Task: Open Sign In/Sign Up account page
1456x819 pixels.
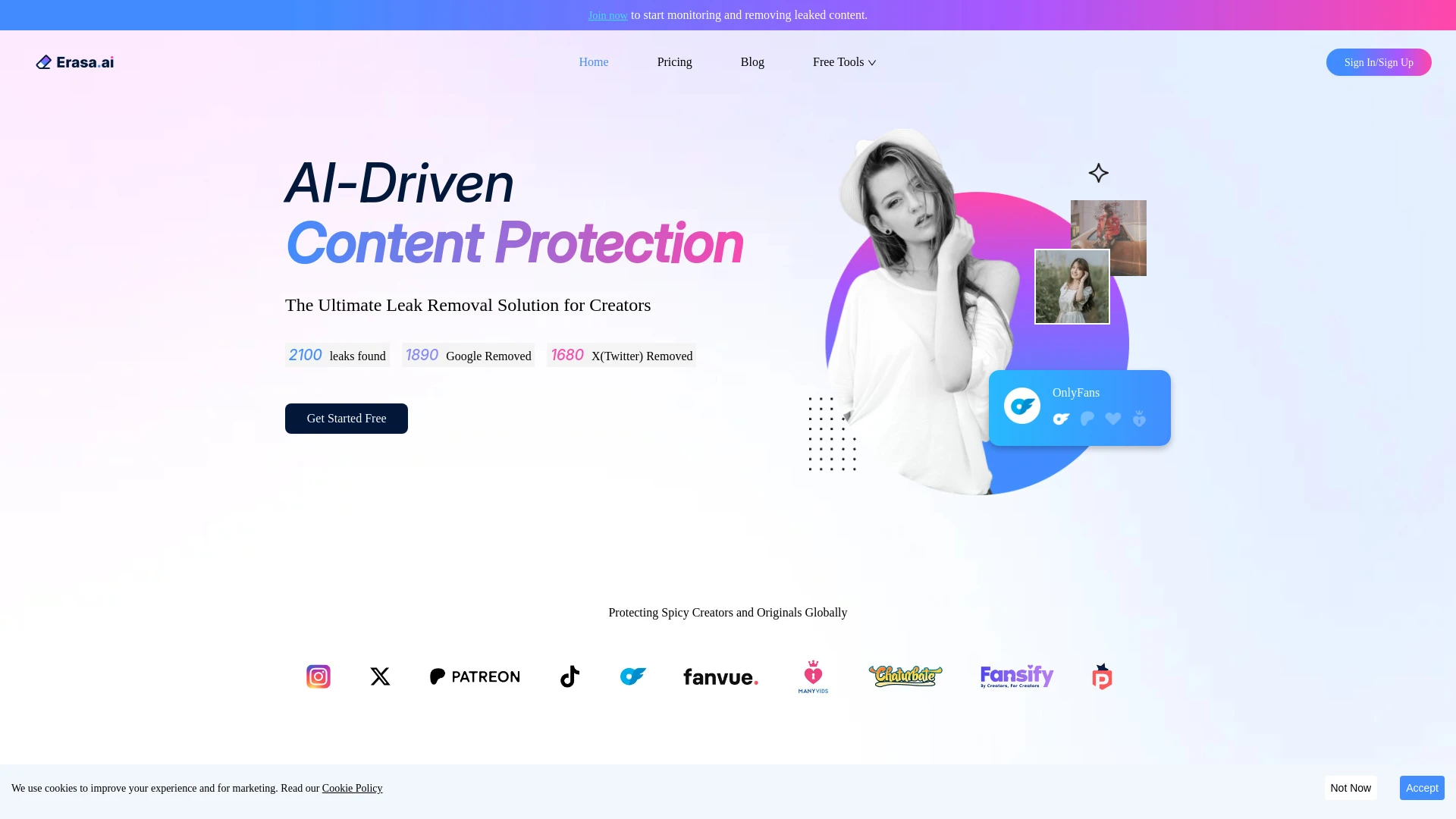Action: tap(1378, 61)
